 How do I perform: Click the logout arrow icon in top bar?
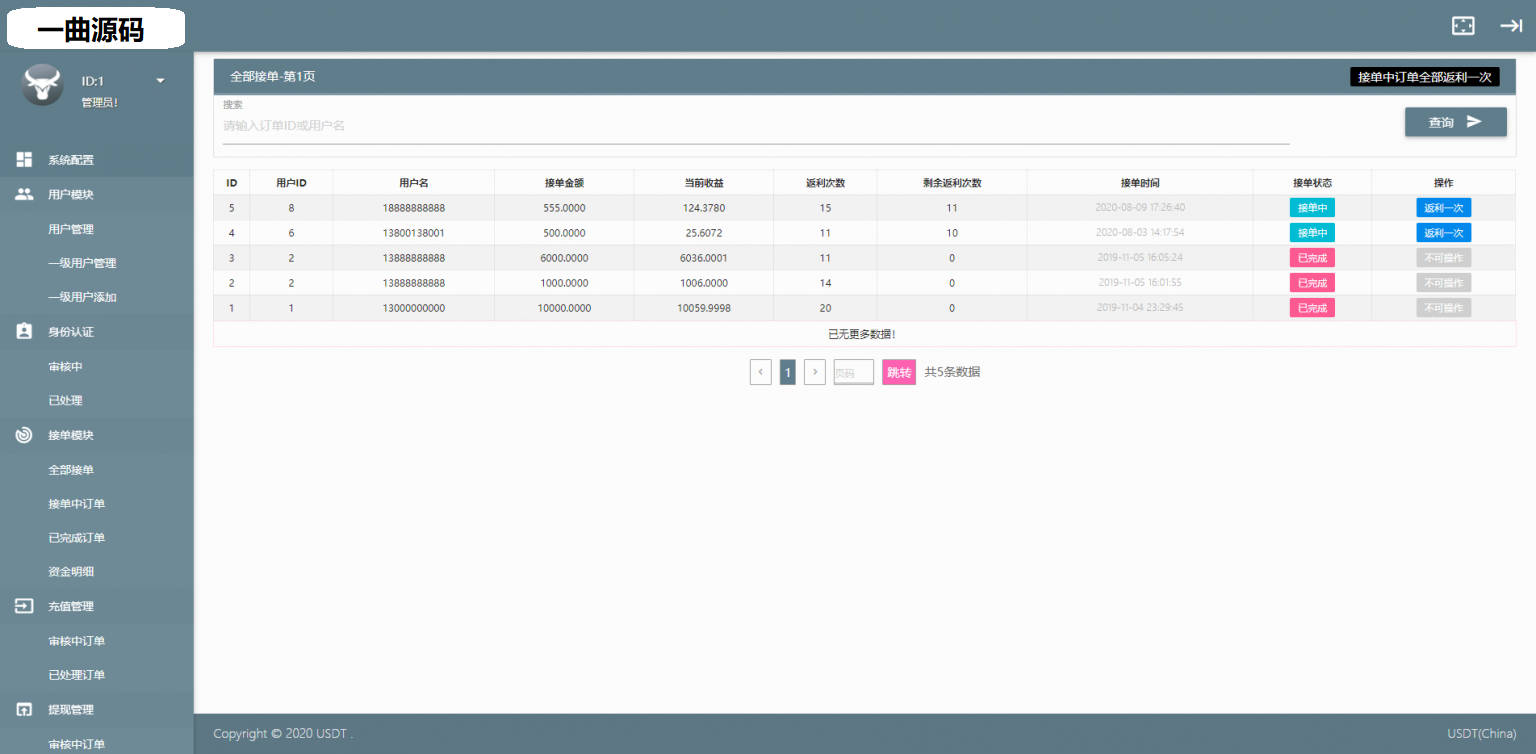coord(1511,26)
